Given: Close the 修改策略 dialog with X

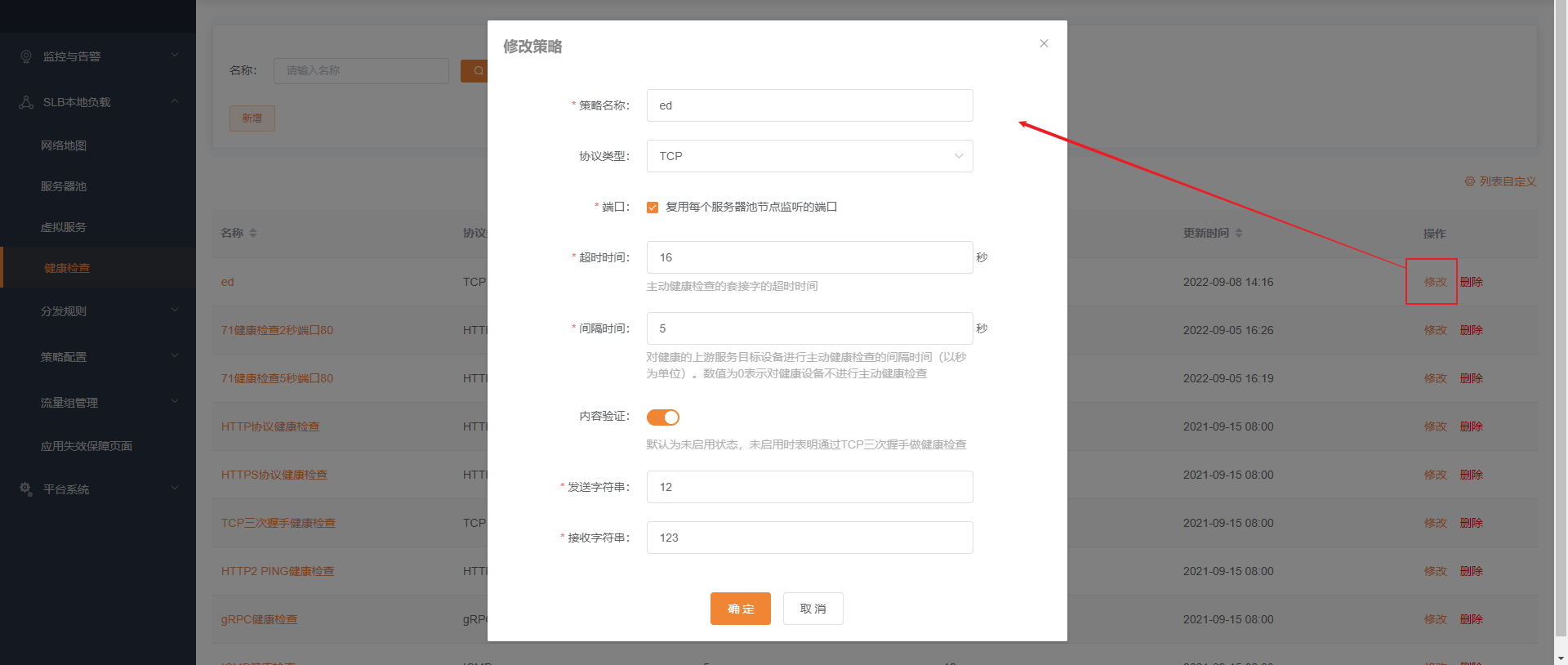Looking at the screenshot, I should pyautogui.click(x=1044, y=43).
